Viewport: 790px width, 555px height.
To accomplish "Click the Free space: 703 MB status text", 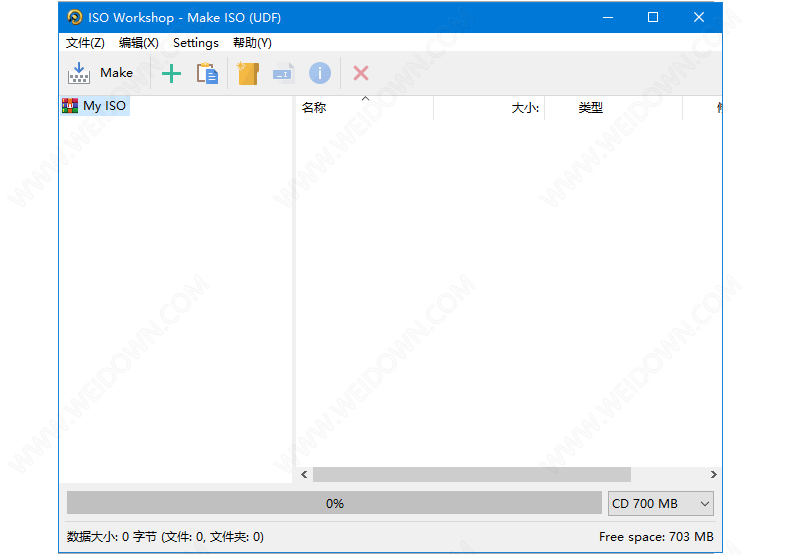I will point(656,537).
